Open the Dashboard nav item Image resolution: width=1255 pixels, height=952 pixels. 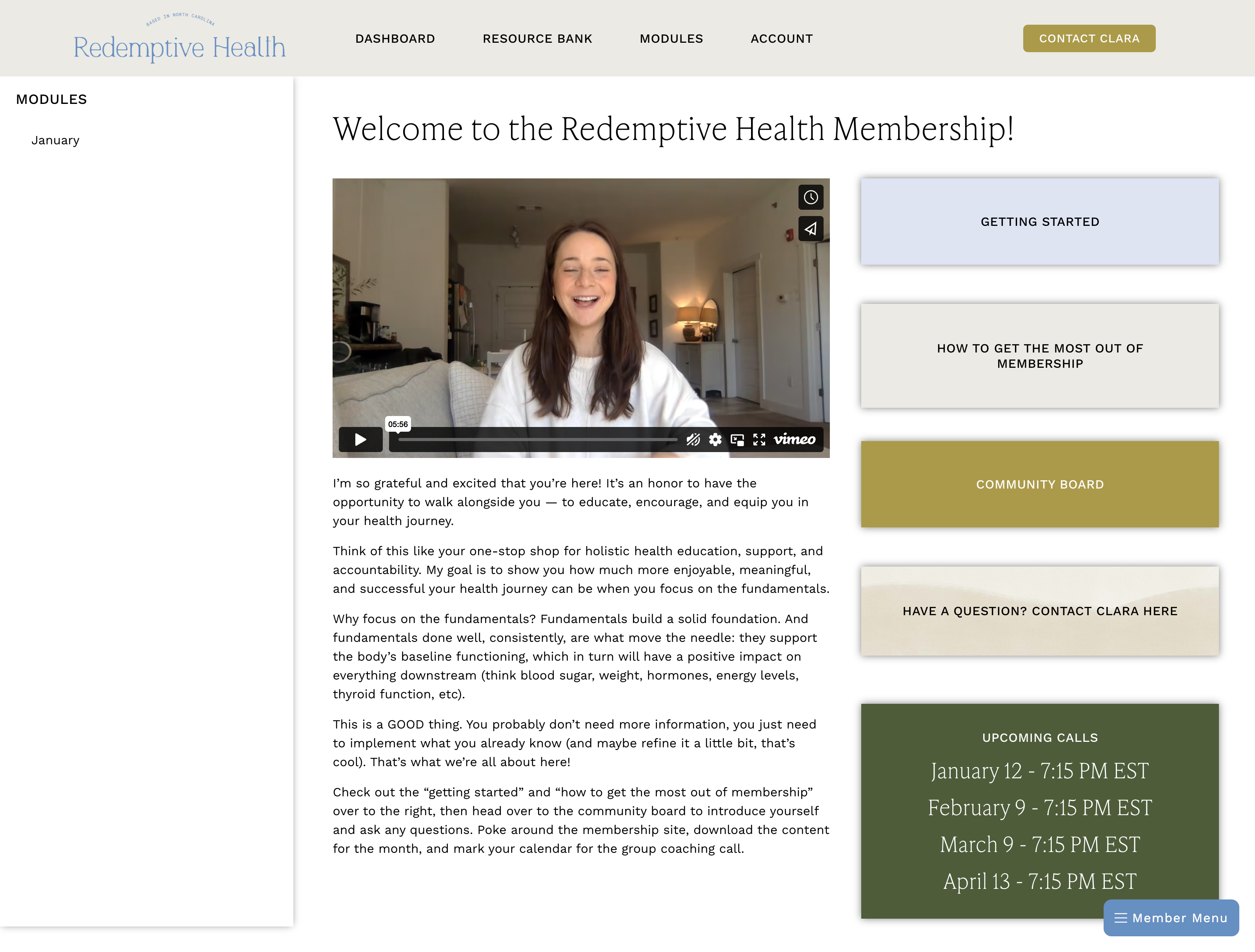(395, 38)
